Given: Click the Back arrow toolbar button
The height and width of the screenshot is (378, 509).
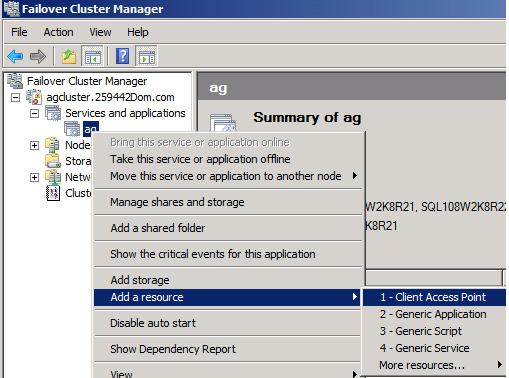Looking at the screenshot, I should tap(15, 56).
